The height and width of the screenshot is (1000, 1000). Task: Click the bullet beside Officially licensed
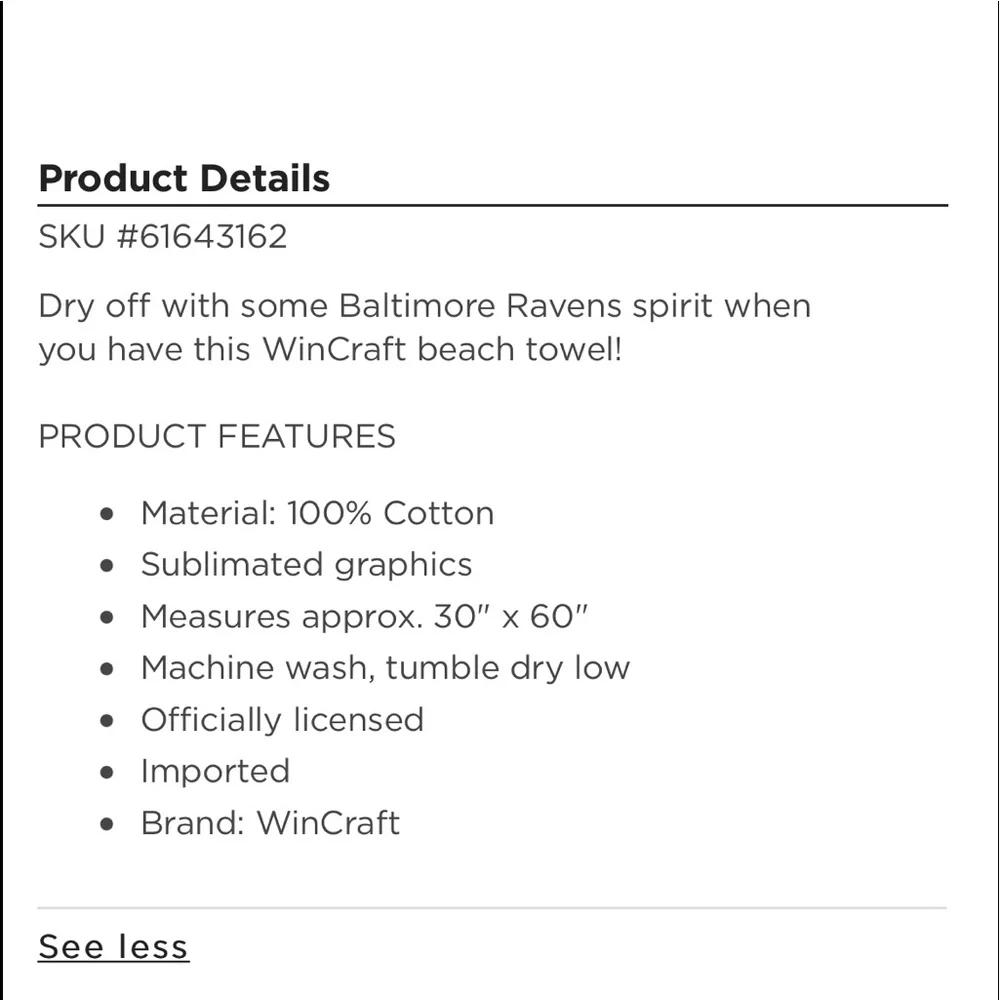108,721
